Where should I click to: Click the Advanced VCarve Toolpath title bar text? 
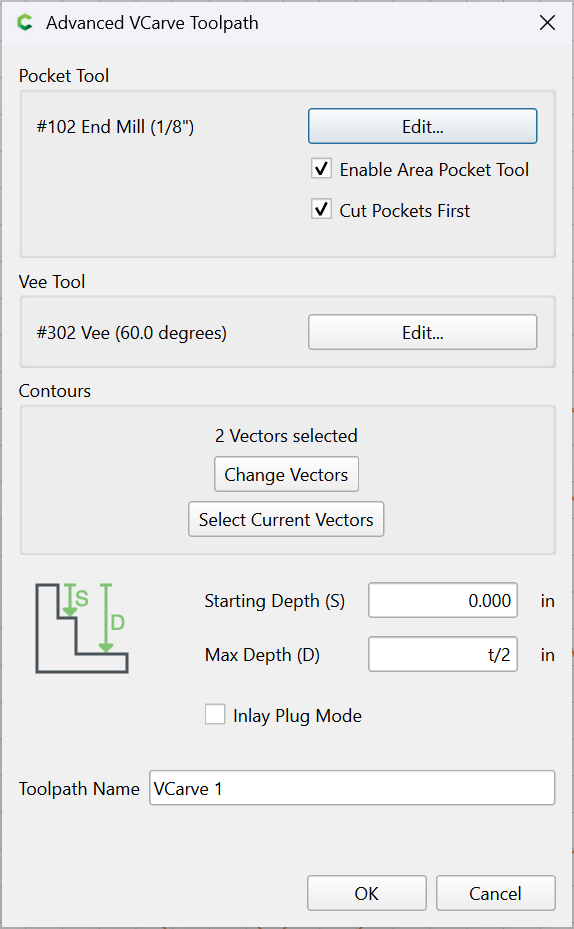point(152,23)
